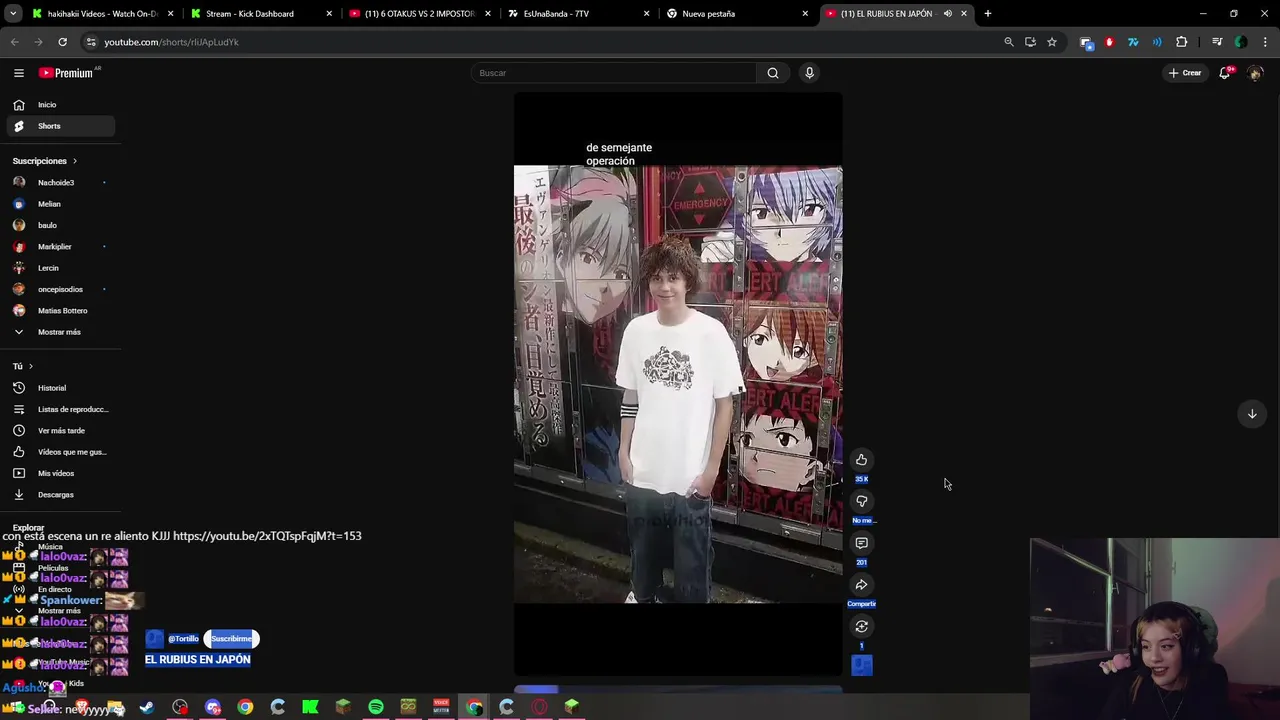Subscribe with the Suscribirme button
This screenshot has height=720, width=1280.
(231, 639)
